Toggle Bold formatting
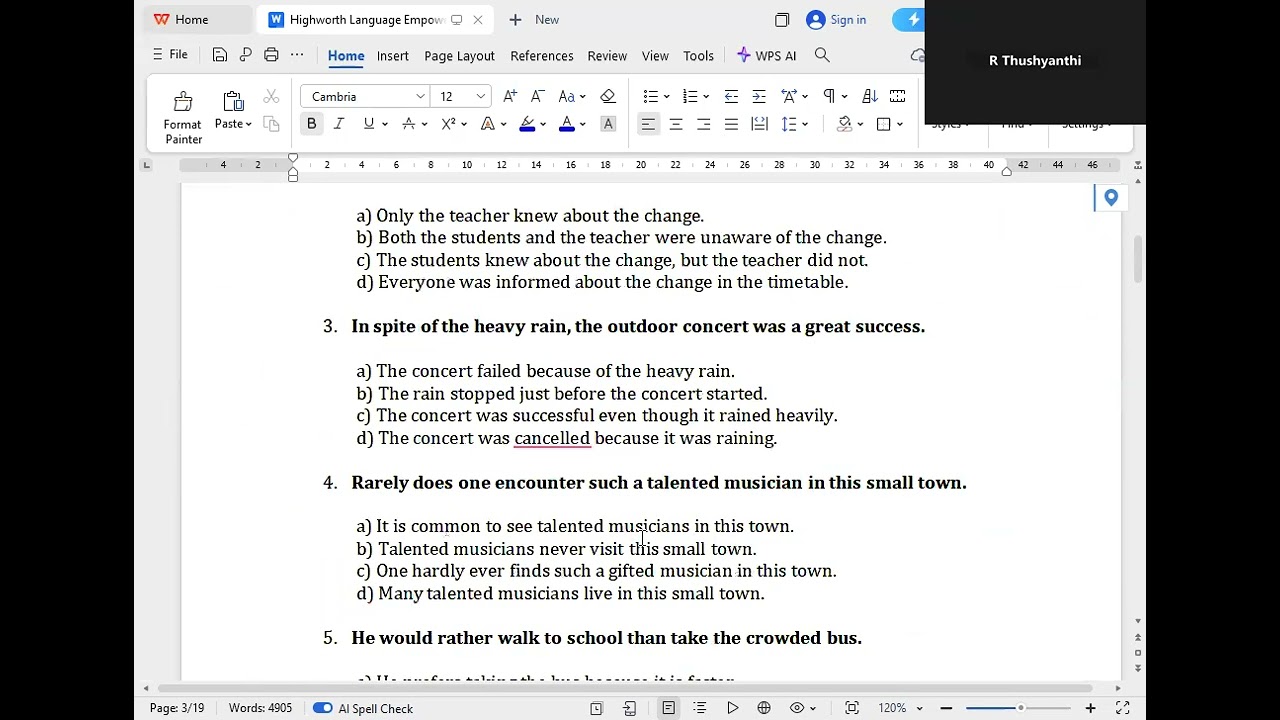 (311, 124)
